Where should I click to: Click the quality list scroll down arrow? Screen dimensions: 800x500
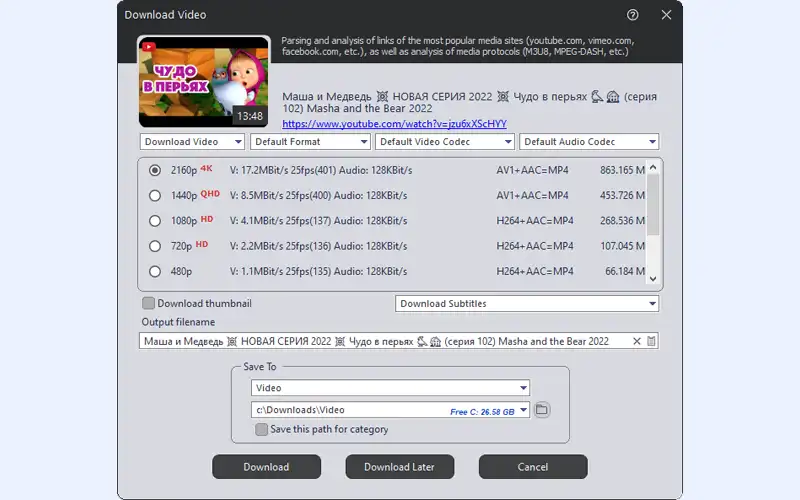653,279
